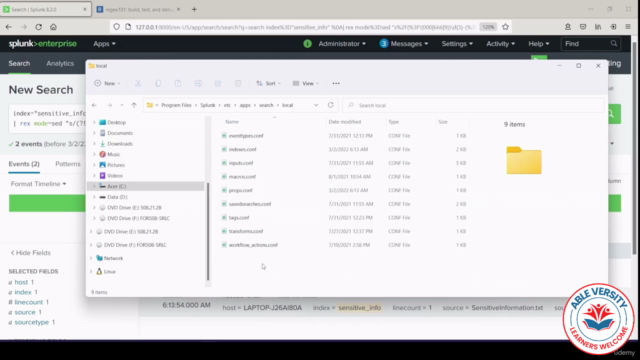Click the Cut icon in Explorer toolbar

click(x=138, y=83)
